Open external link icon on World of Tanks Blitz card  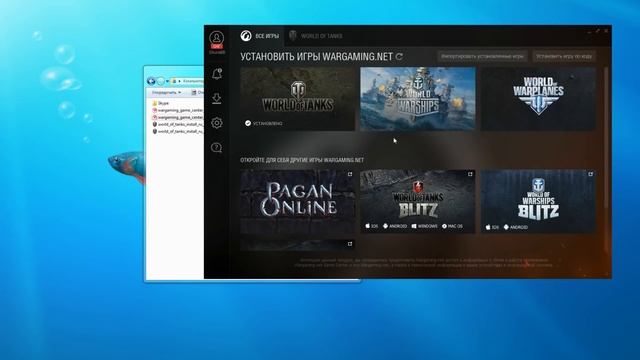coord(470,174)
